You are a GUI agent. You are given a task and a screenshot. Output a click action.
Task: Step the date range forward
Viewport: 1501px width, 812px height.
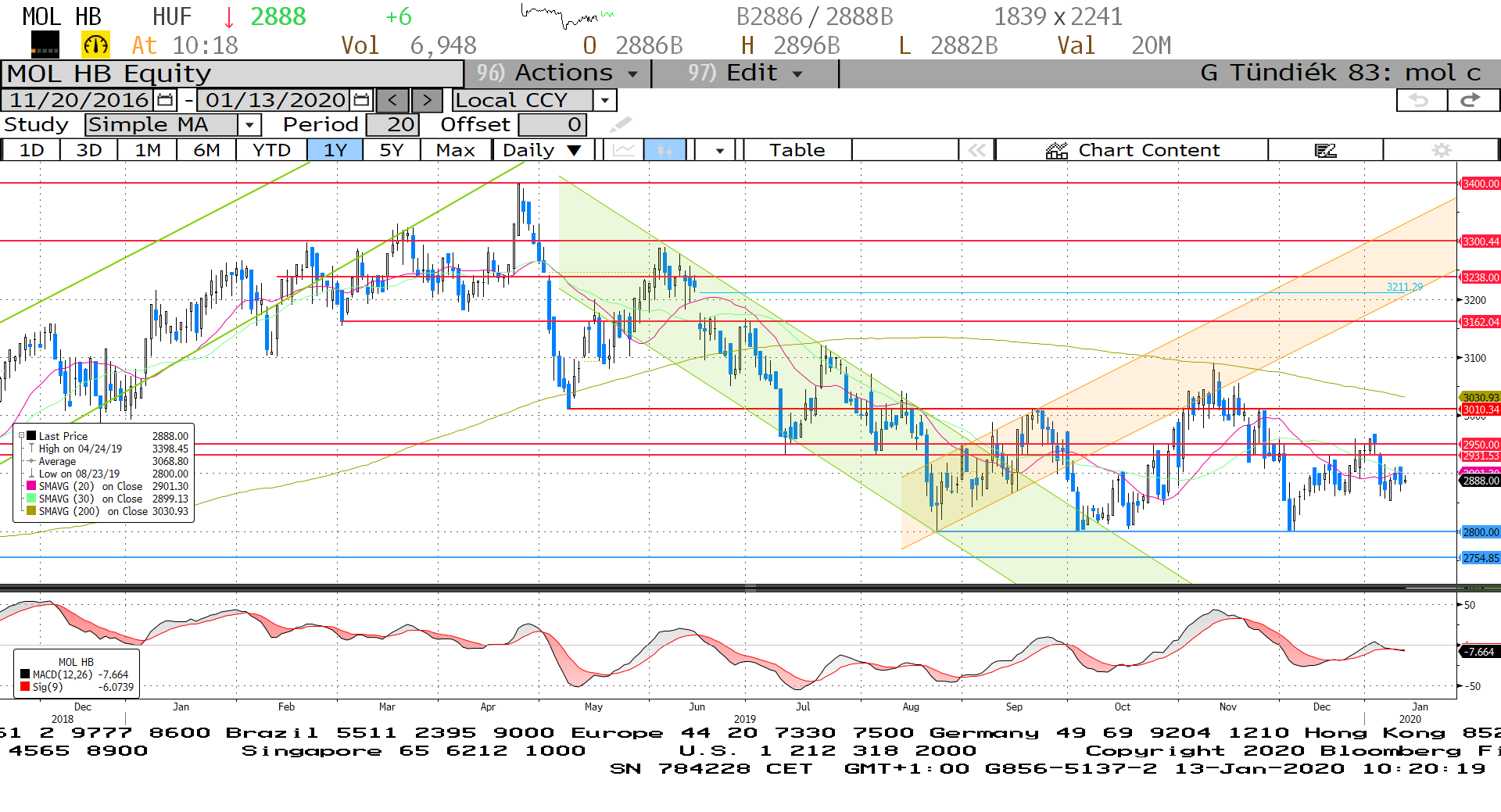(427, 100)
